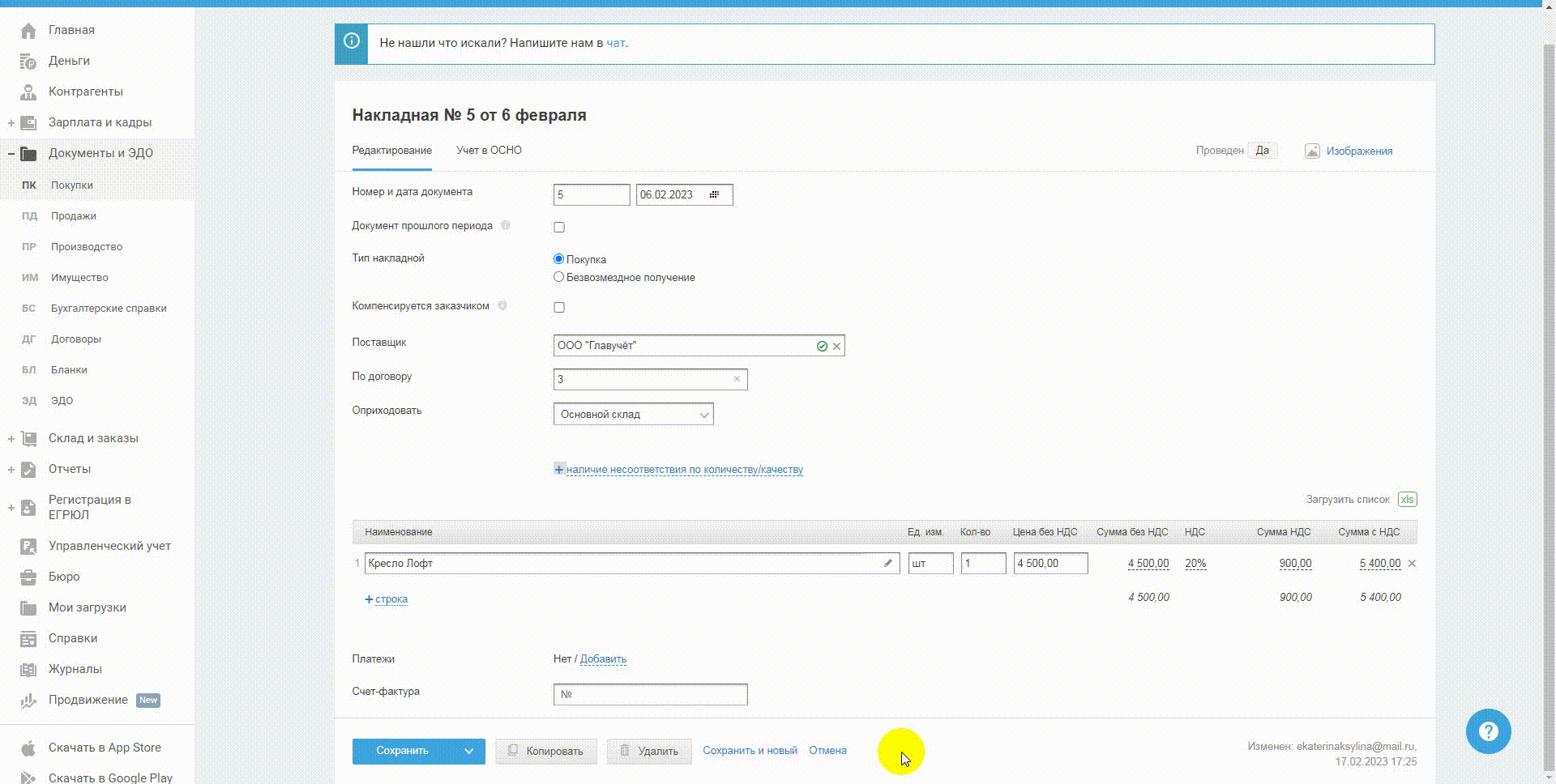Expand the Сохранить button dropdown arrow

[468, 751]
